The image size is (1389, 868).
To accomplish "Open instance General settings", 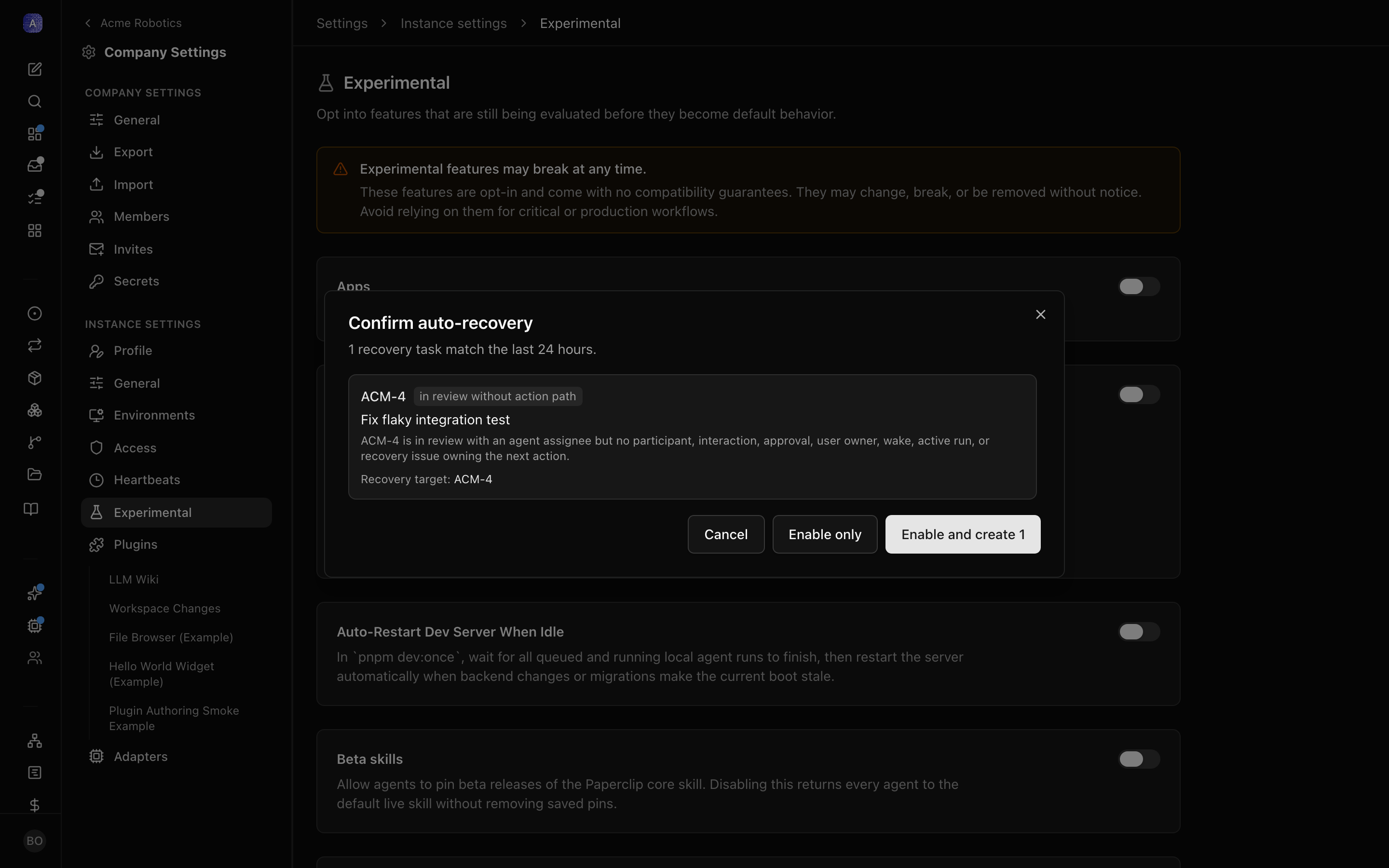I will coord(176,383).
